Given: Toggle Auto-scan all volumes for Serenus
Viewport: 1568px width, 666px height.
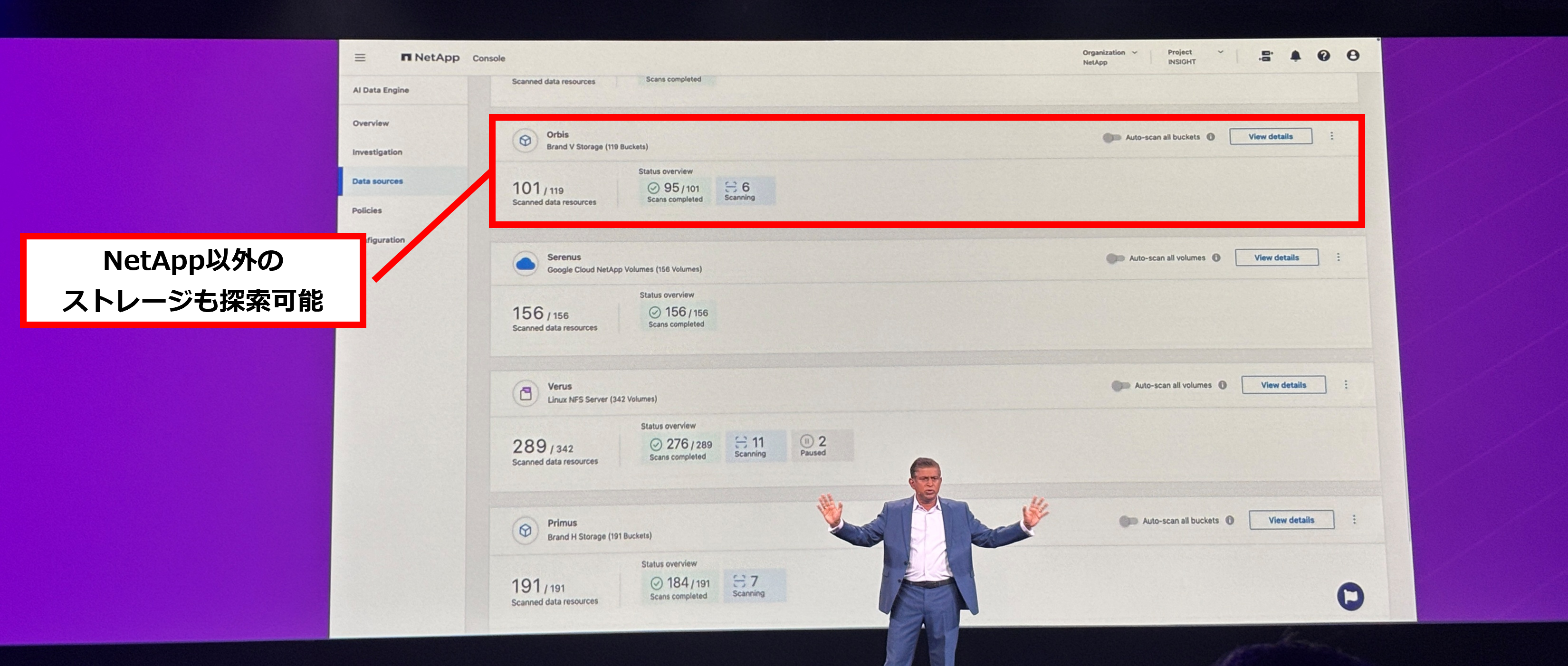Looking at the screenshot, I should (1115, 258).
